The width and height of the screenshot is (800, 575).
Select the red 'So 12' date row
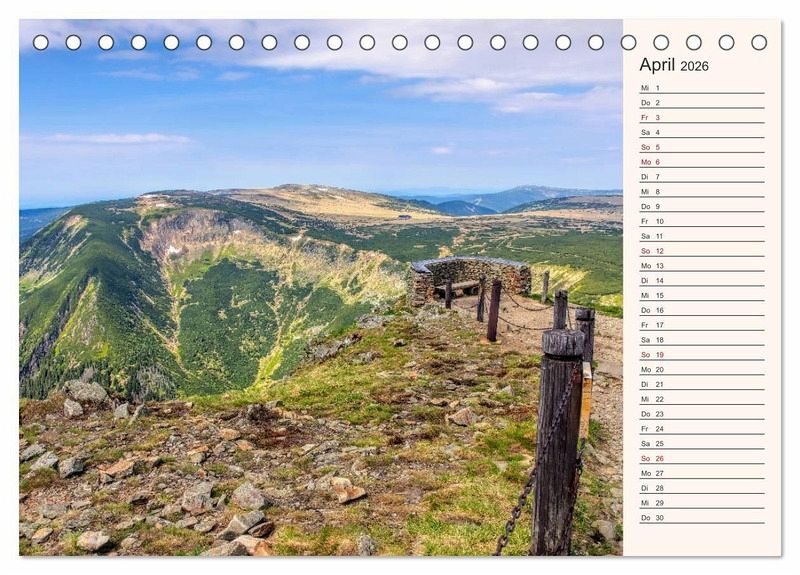702,251
